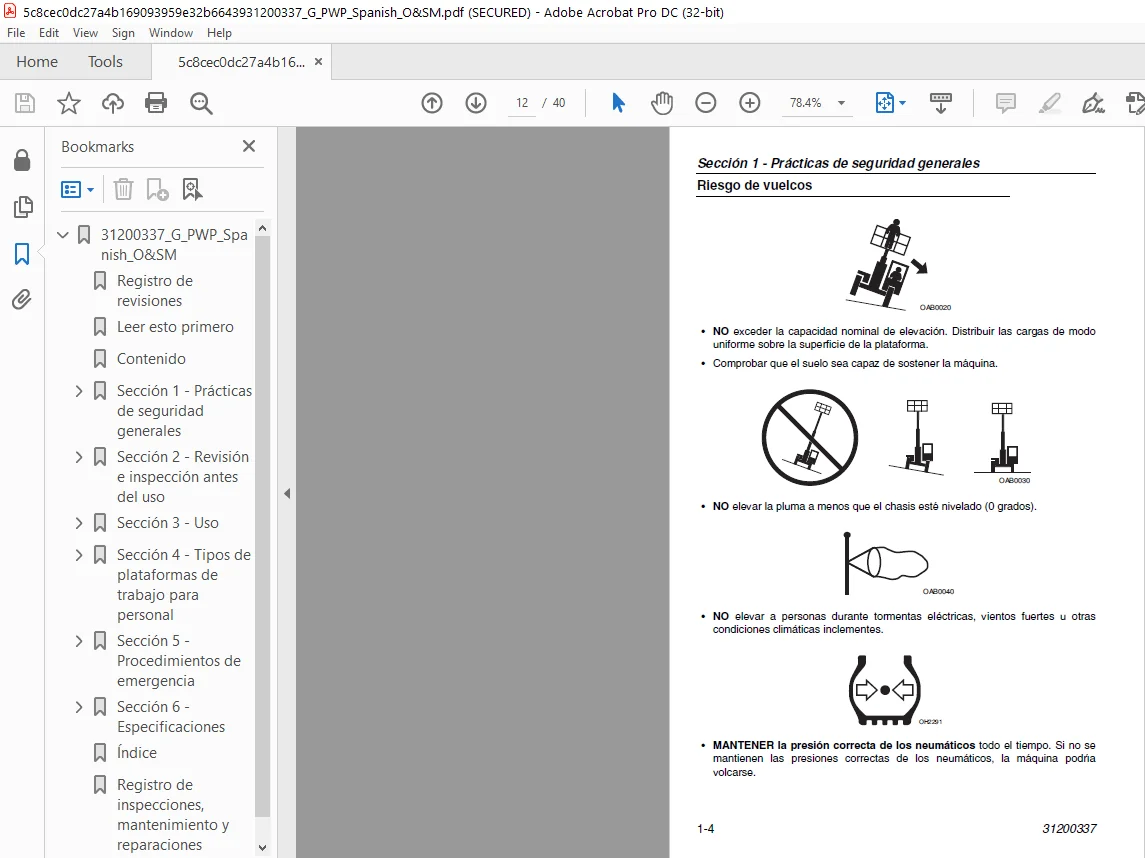Expand Sección 2 - Revisión e inspección
The width and height of the screenshot is (1145, 858).
click(x=79, y=457)
